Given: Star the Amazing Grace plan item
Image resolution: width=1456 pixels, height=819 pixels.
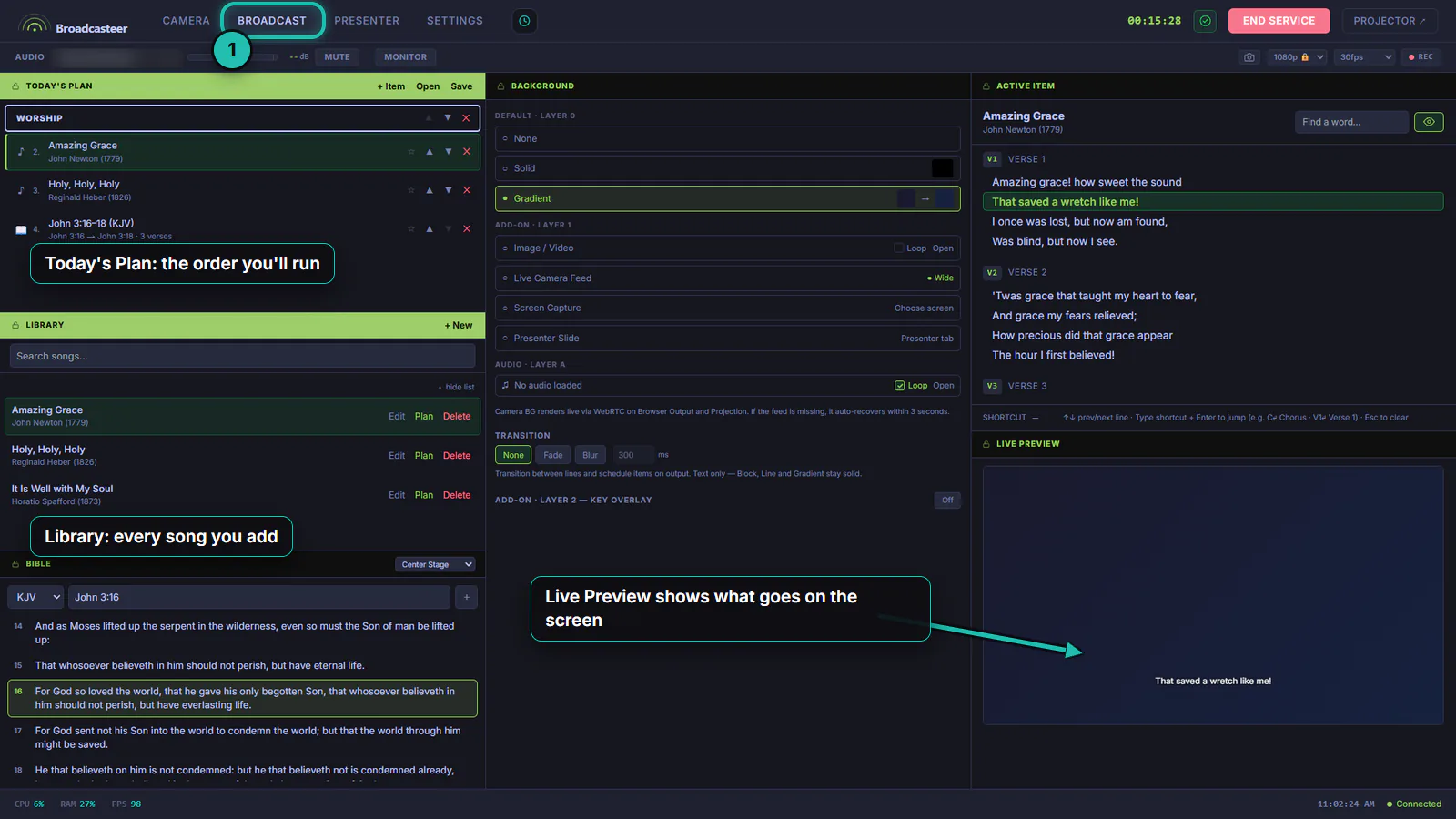Looking at the screenshot, I should tap(411, 152).
